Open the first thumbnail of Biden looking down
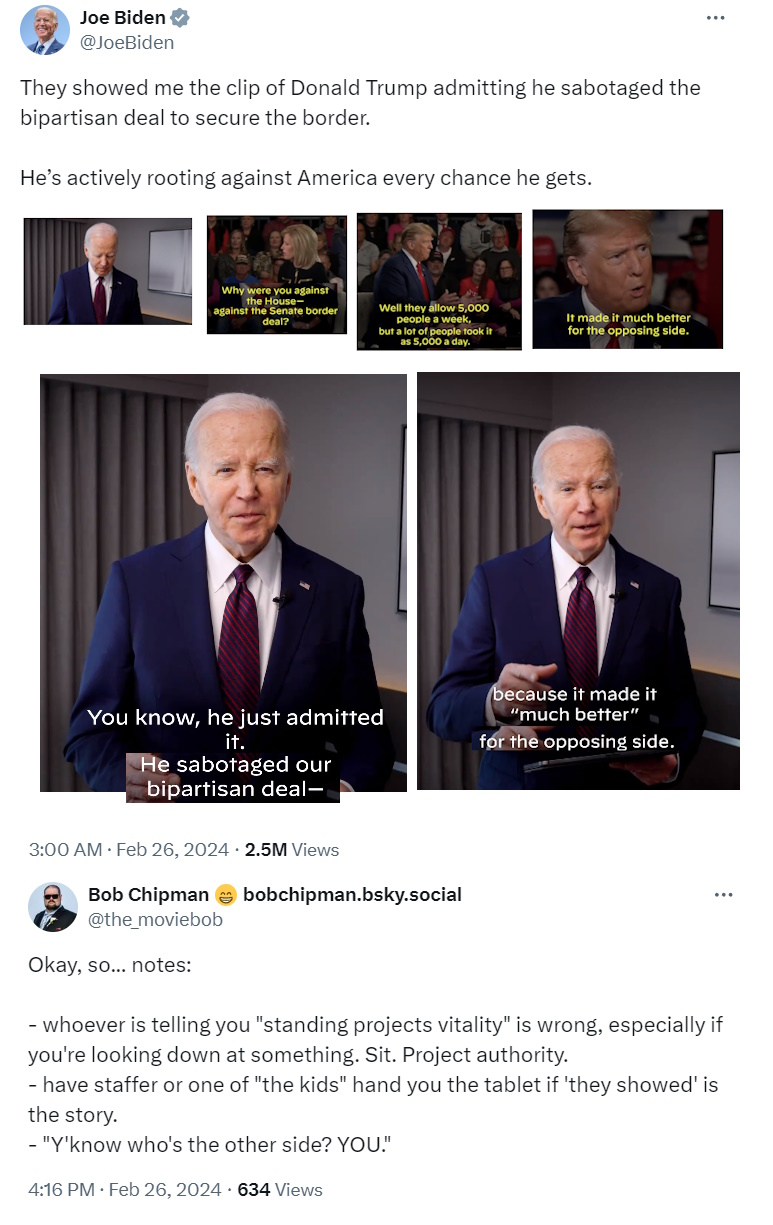Viewport: 773px width, 1225px height. click(x=107, y=271)
